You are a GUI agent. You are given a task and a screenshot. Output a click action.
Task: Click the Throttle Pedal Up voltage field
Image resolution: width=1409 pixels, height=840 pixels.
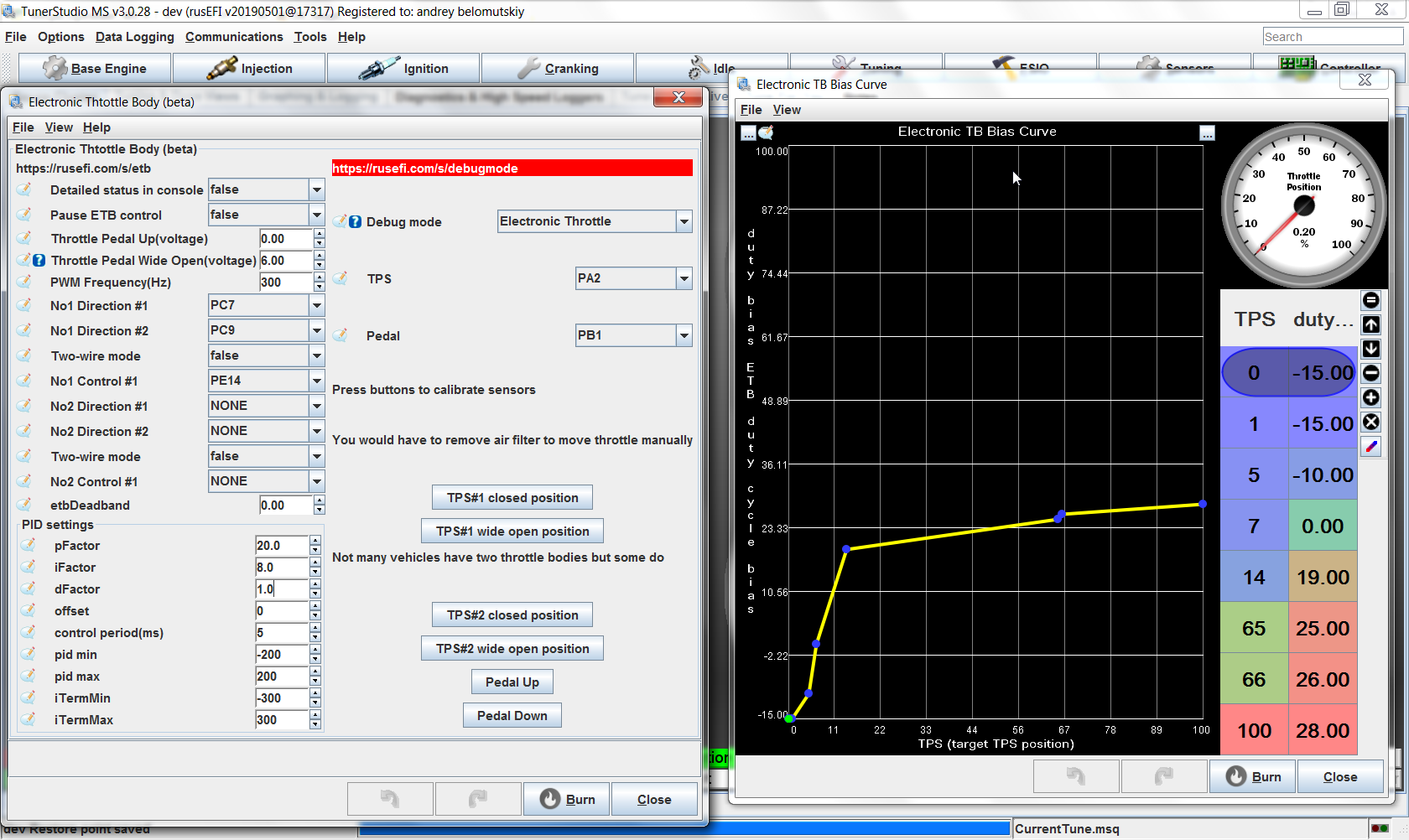click(x=286, y=238)
